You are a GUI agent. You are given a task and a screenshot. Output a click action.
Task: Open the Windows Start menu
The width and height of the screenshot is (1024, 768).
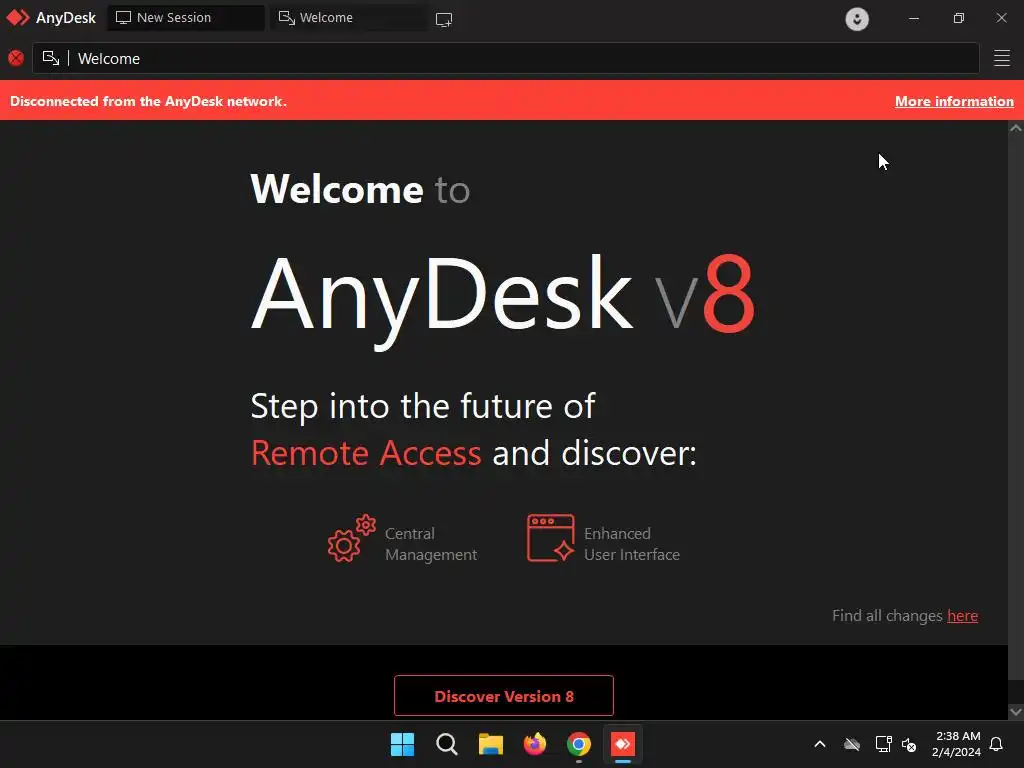click(402, 744)
